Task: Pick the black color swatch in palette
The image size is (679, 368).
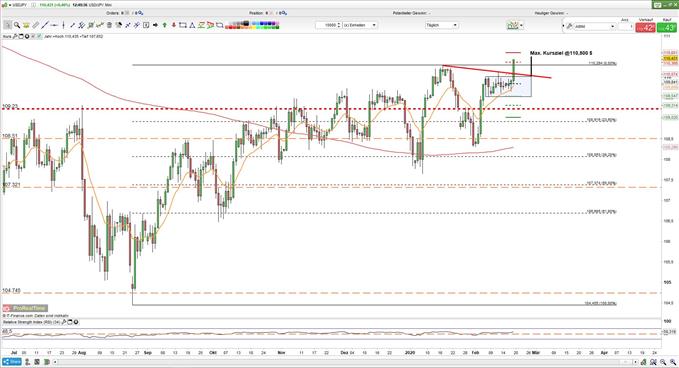Action: (246, 23)
